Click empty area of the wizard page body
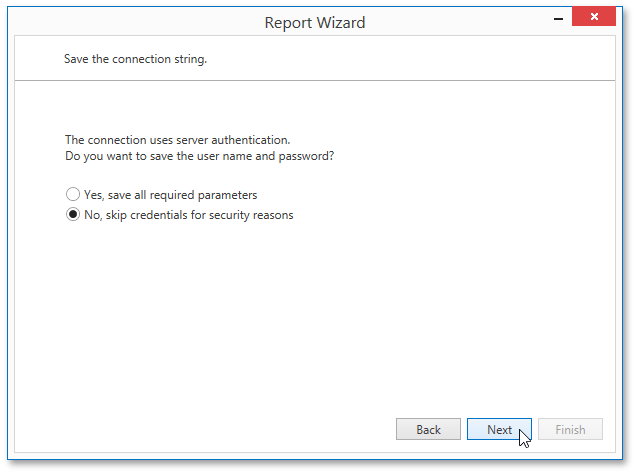Image resolution: width=636 pixels, height=474 pixels. pos(315,316)
